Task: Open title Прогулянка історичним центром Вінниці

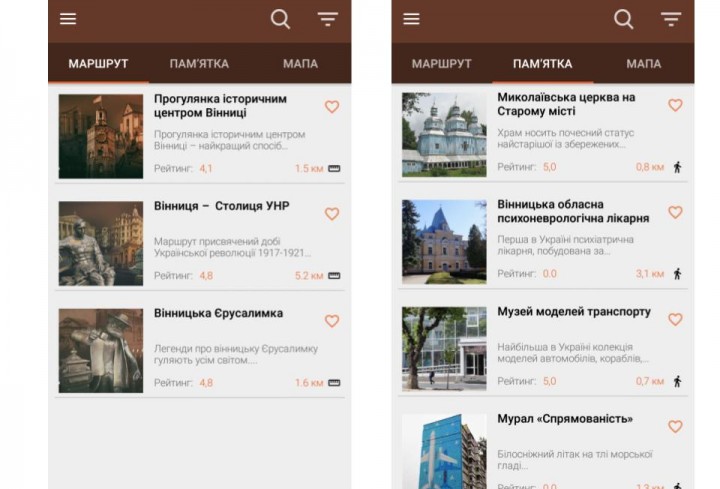Action: click(x=220, y=106)
